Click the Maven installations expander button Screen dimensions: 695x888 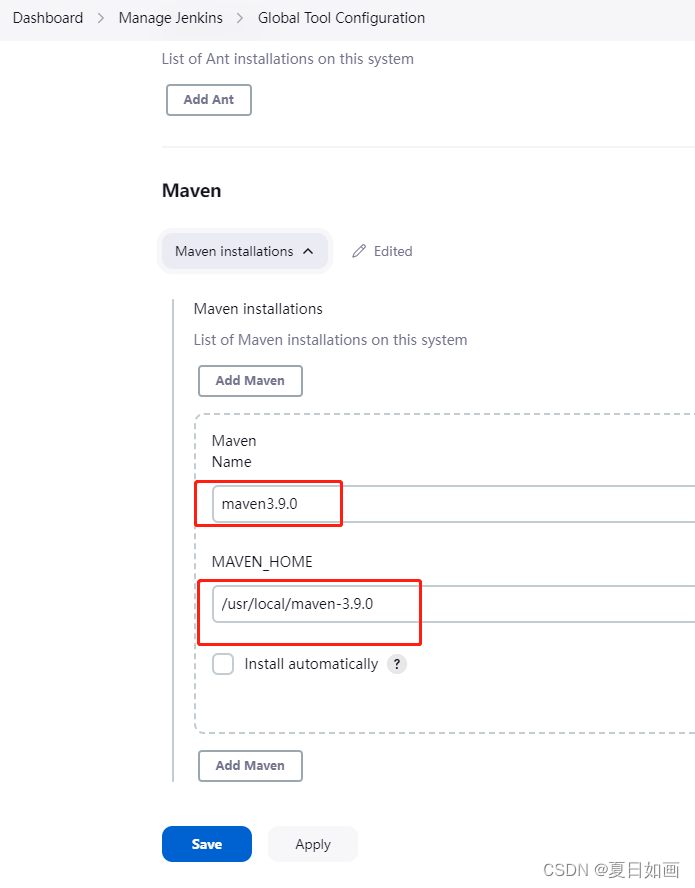tap(245, 251)
